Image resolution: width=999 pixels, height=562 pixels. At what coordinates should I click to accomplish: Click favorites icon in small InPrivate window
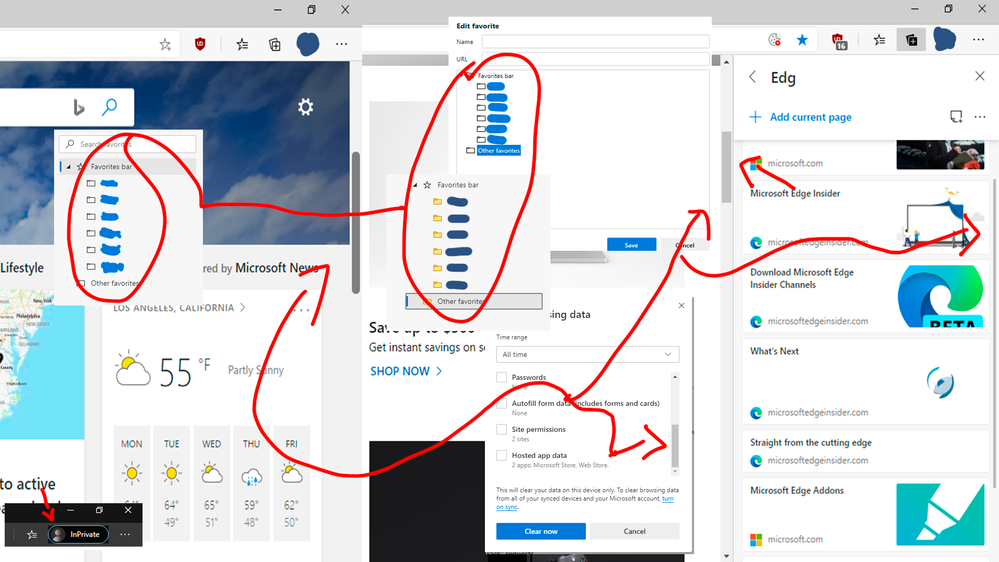click(x=32, y=535)
